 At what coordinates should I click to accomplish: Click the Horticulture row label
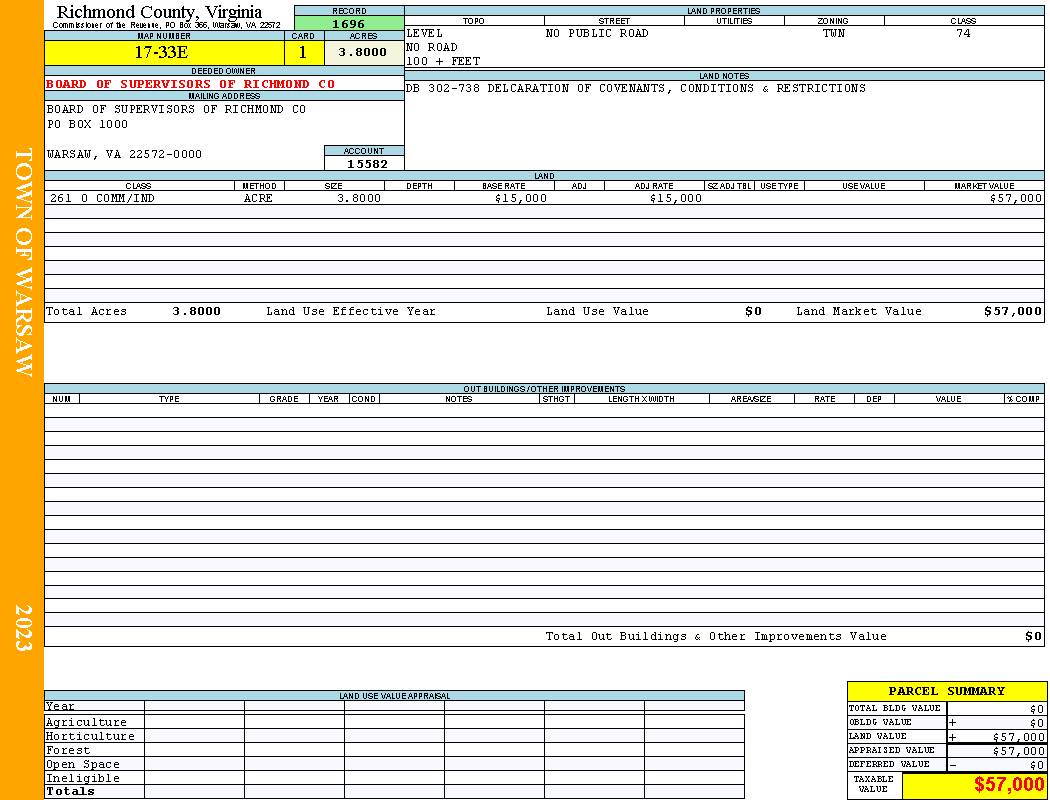tap(90, 736)
